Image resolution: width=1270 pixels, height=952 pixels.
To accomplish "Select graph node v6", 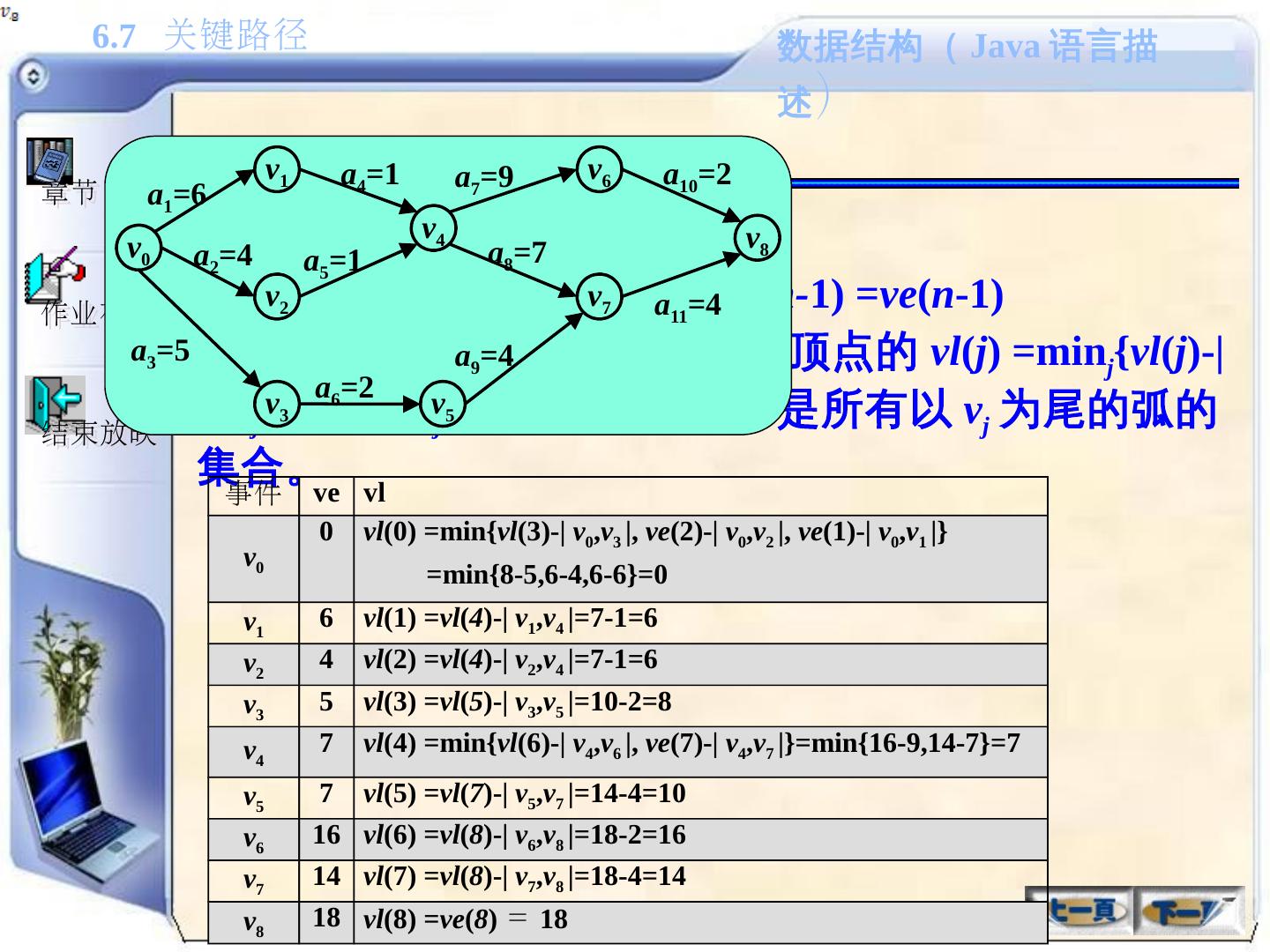I will click(x=600, y=170).
